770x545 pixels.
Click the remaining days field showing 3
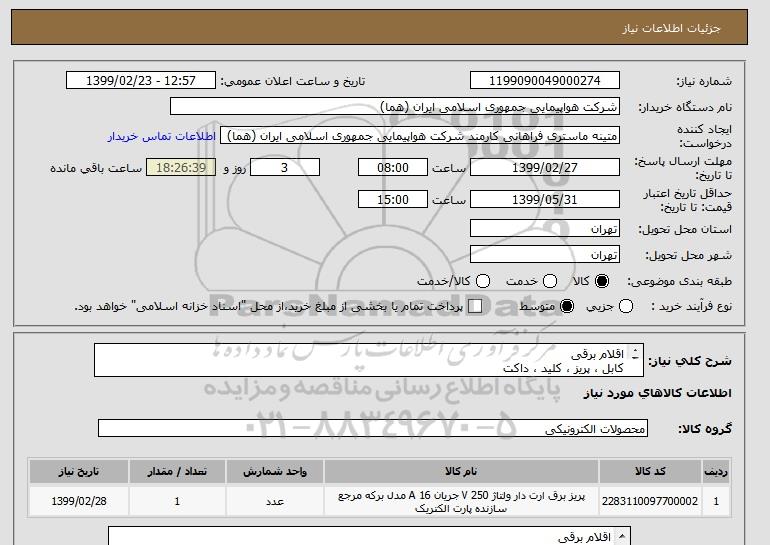[285, 167]
